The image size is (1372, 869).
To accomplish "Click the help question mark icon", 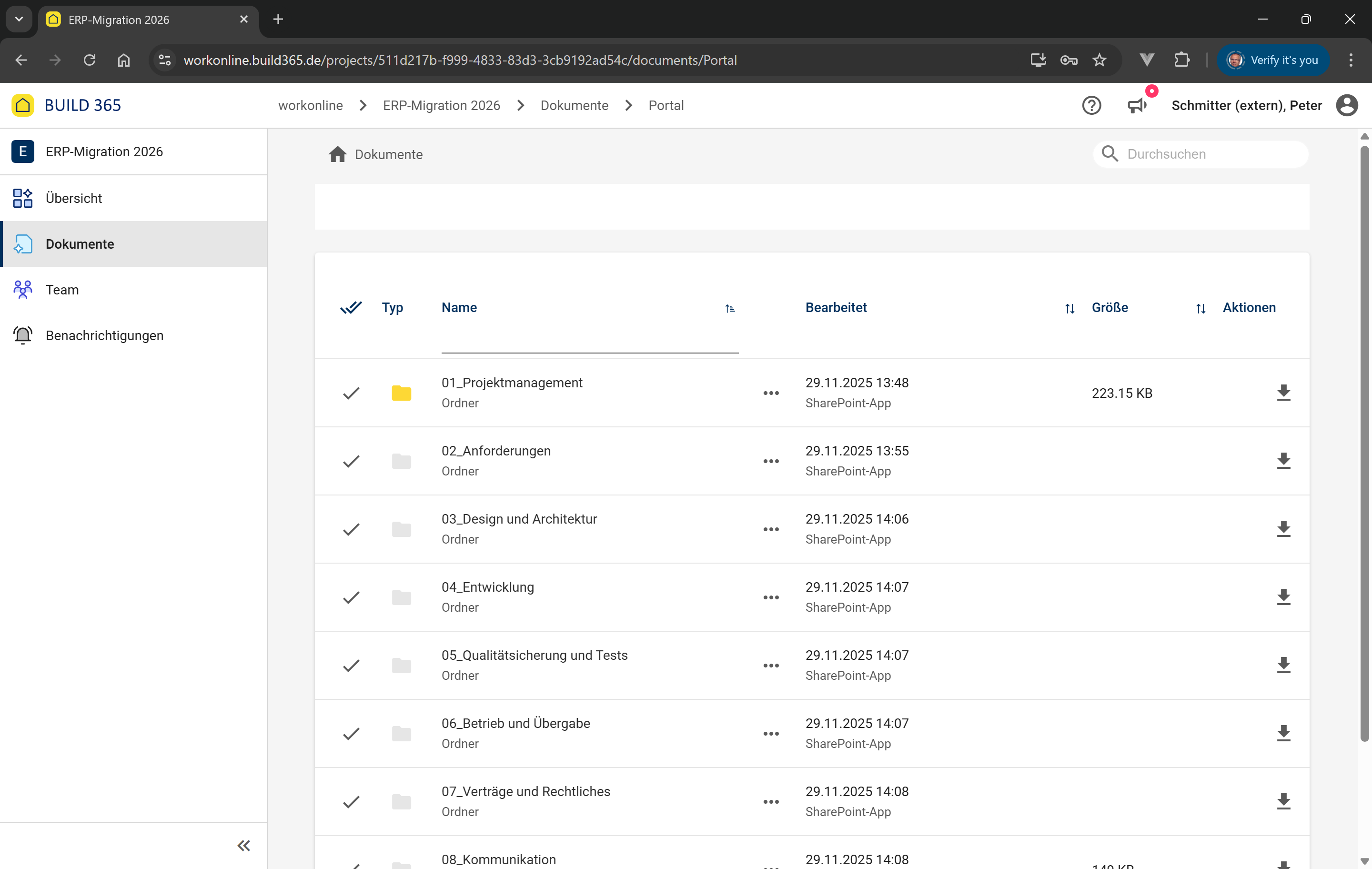I will 1091,105.
